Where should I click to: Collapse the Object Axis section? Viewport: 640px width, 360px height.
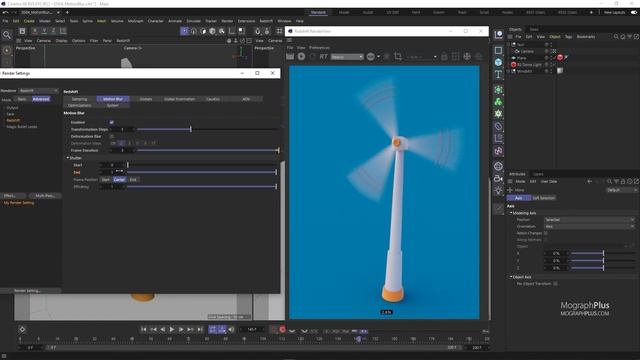coord(511,277)
